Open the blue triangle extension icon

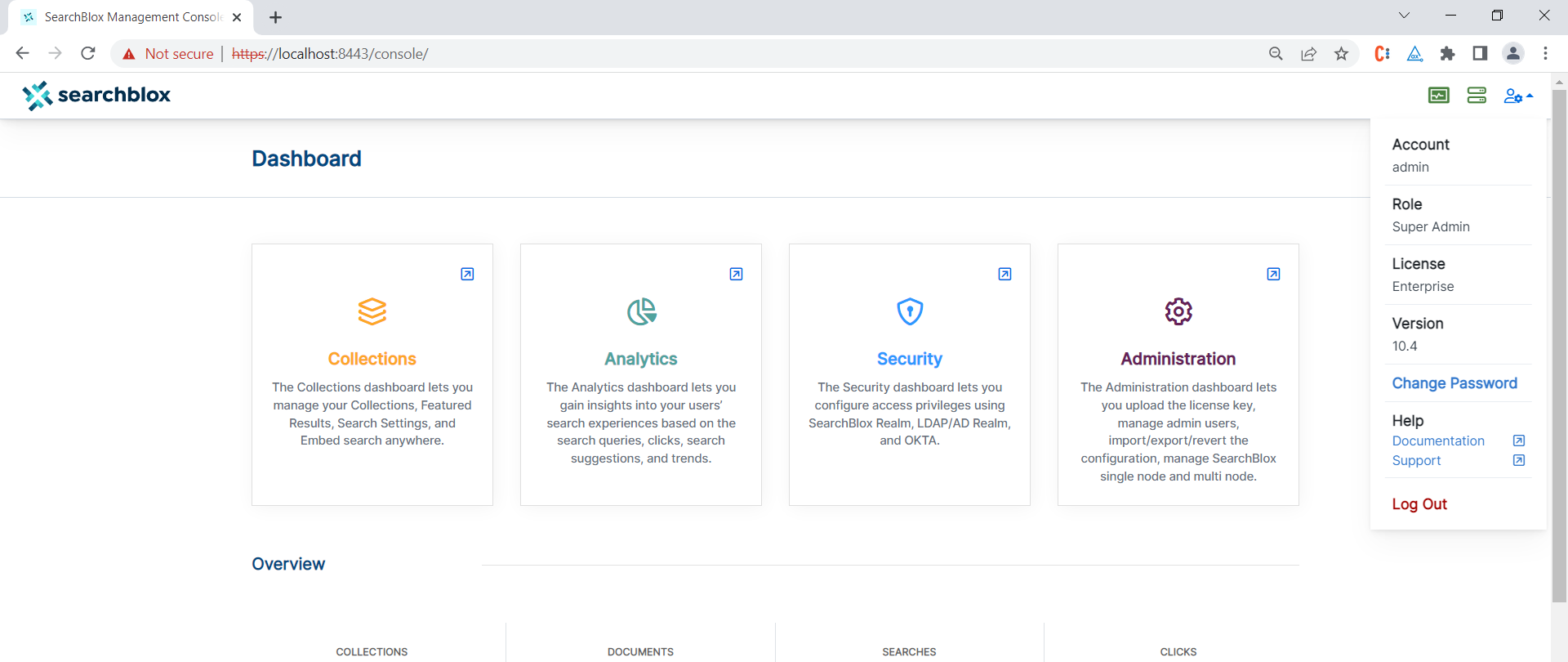click(x=1414, y=53)
